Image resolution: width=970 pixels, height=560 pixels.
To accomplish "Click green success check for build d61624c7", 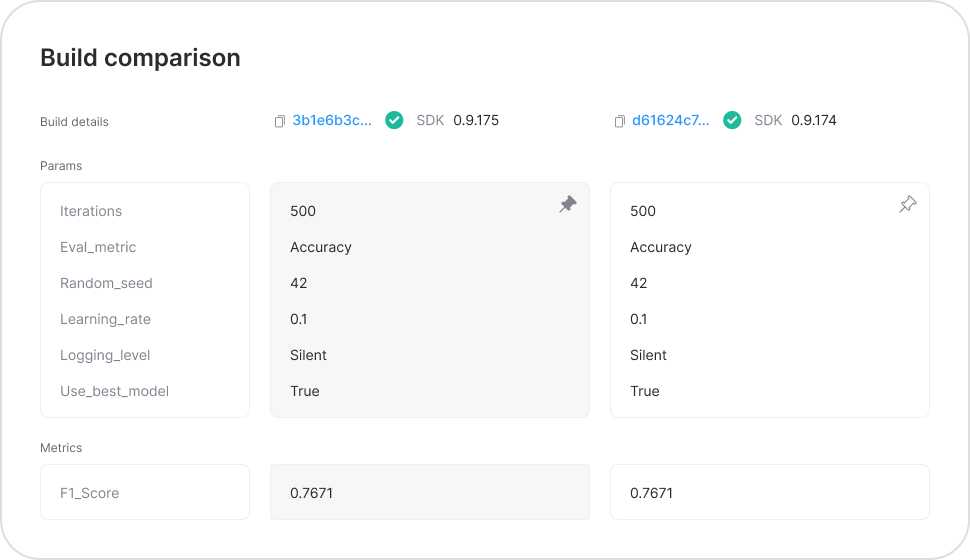I will (x=732, y=120).
